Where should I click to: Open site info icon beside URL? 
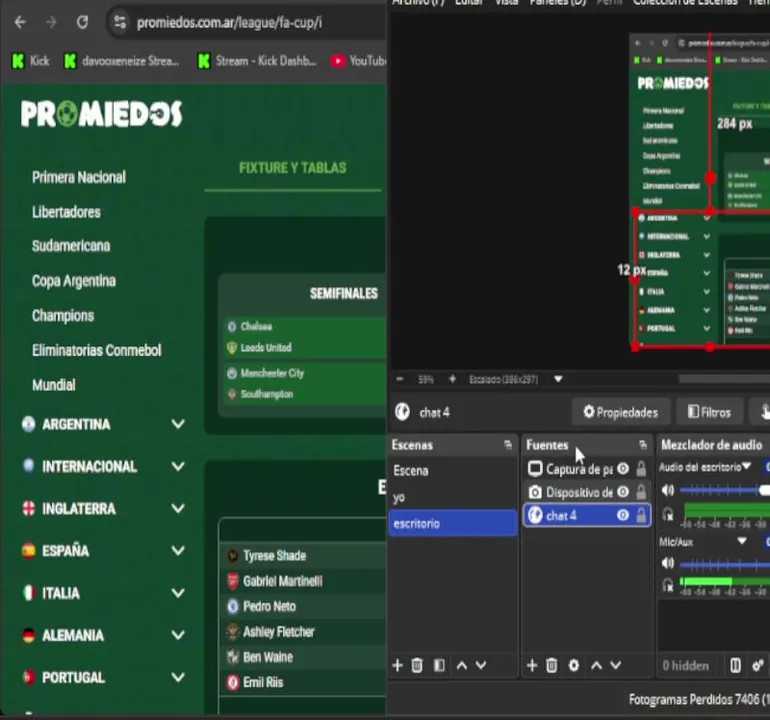(120, 22)
